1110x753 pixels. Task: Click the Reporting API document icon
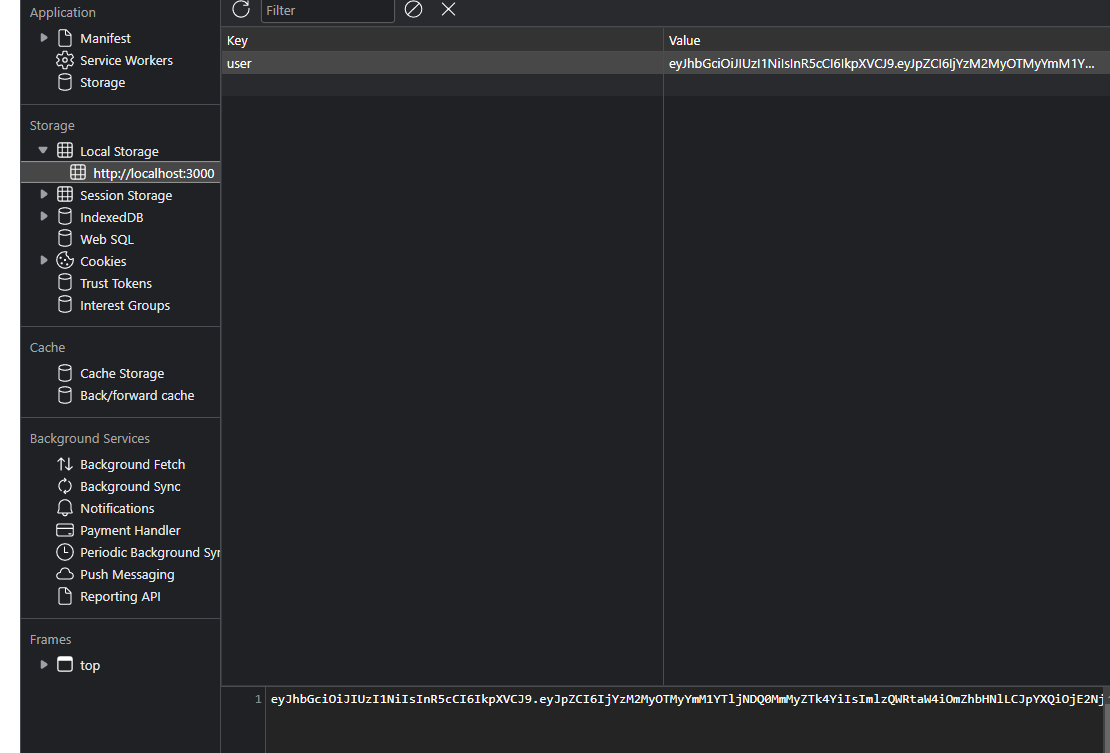coord(64,596)
